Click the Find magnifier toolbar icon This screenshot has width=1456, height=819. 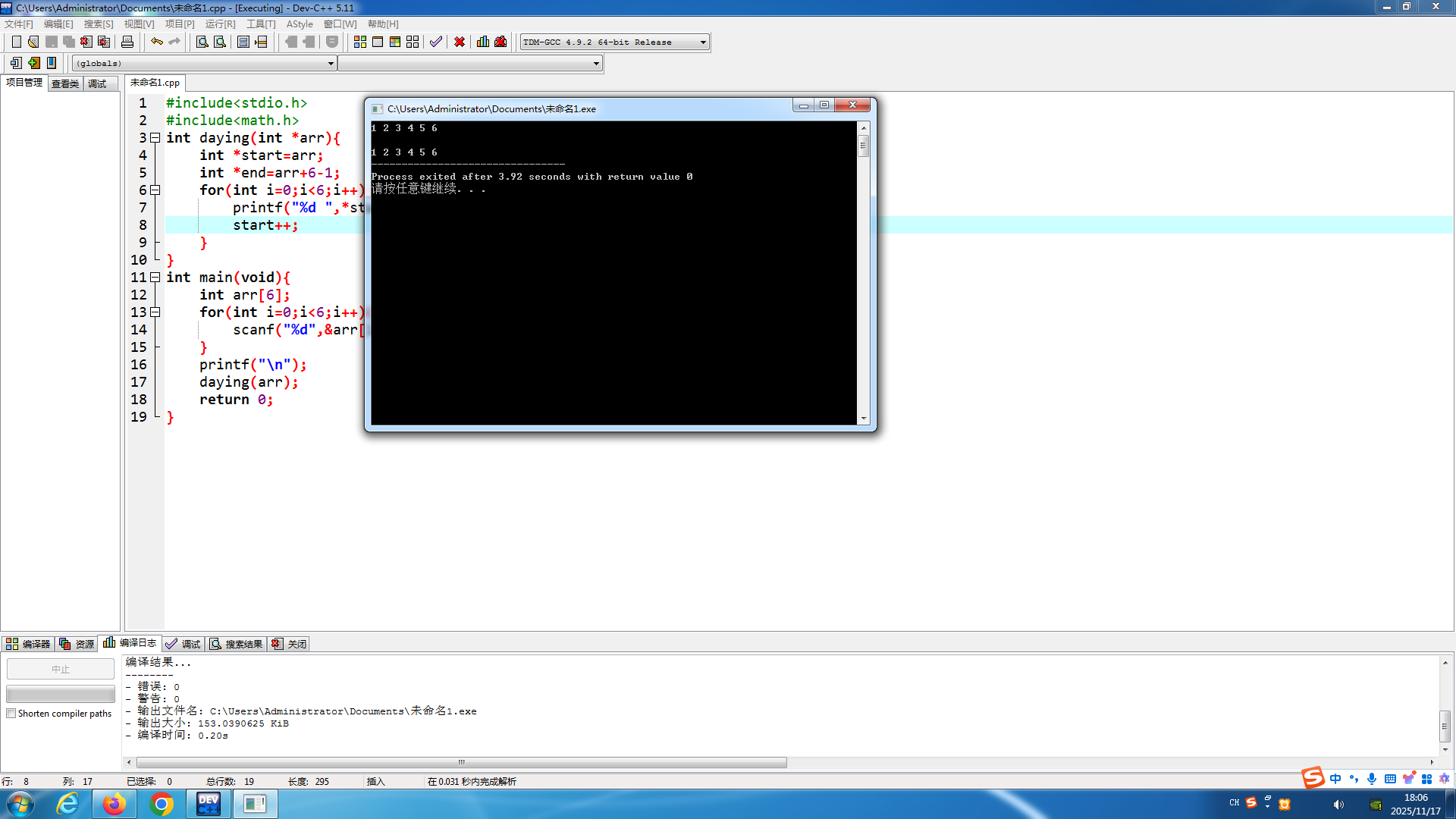coord(202,42)
